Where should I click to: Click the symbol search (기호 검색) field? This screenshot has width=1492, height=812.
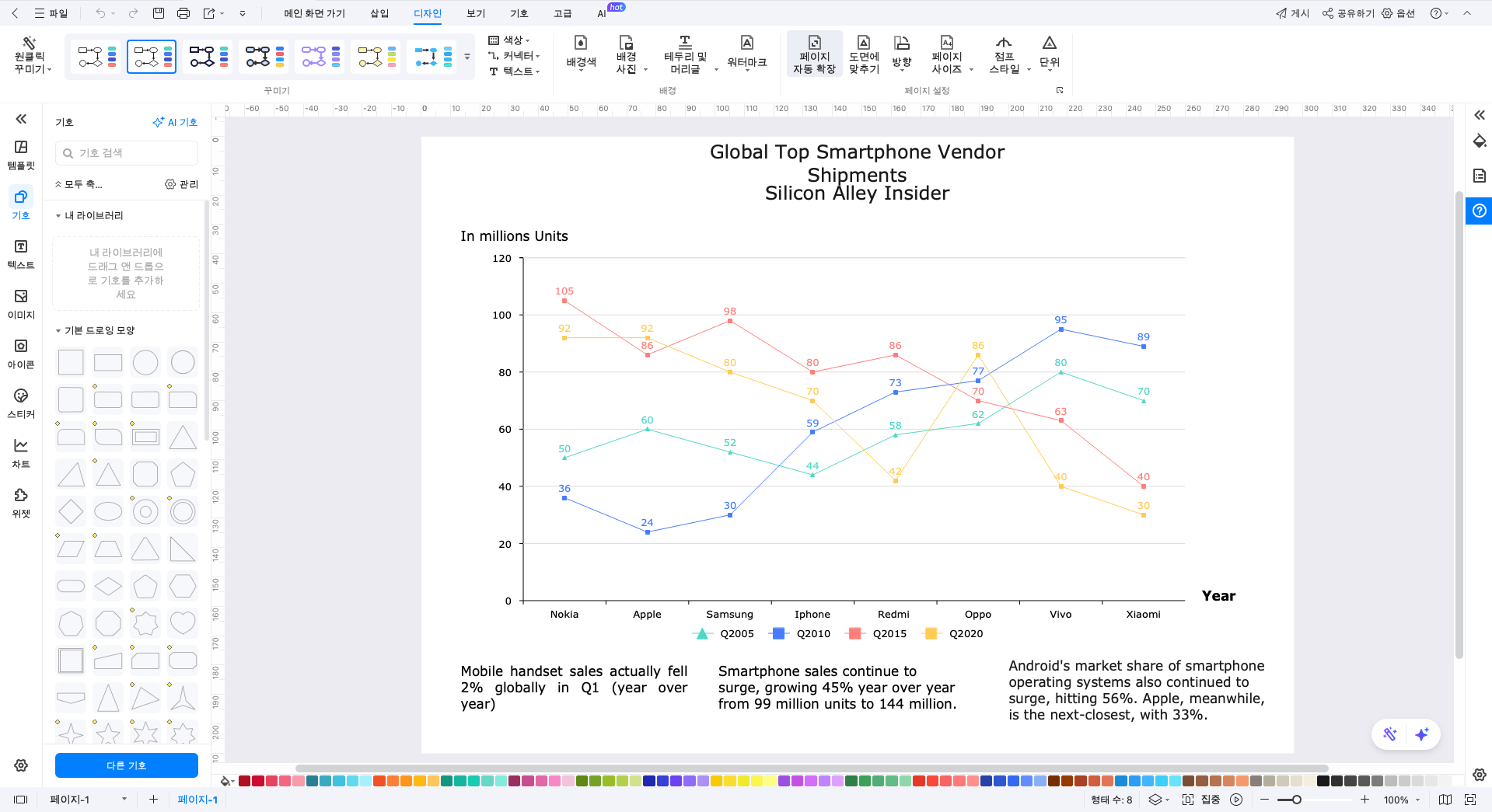pos(127,153)
